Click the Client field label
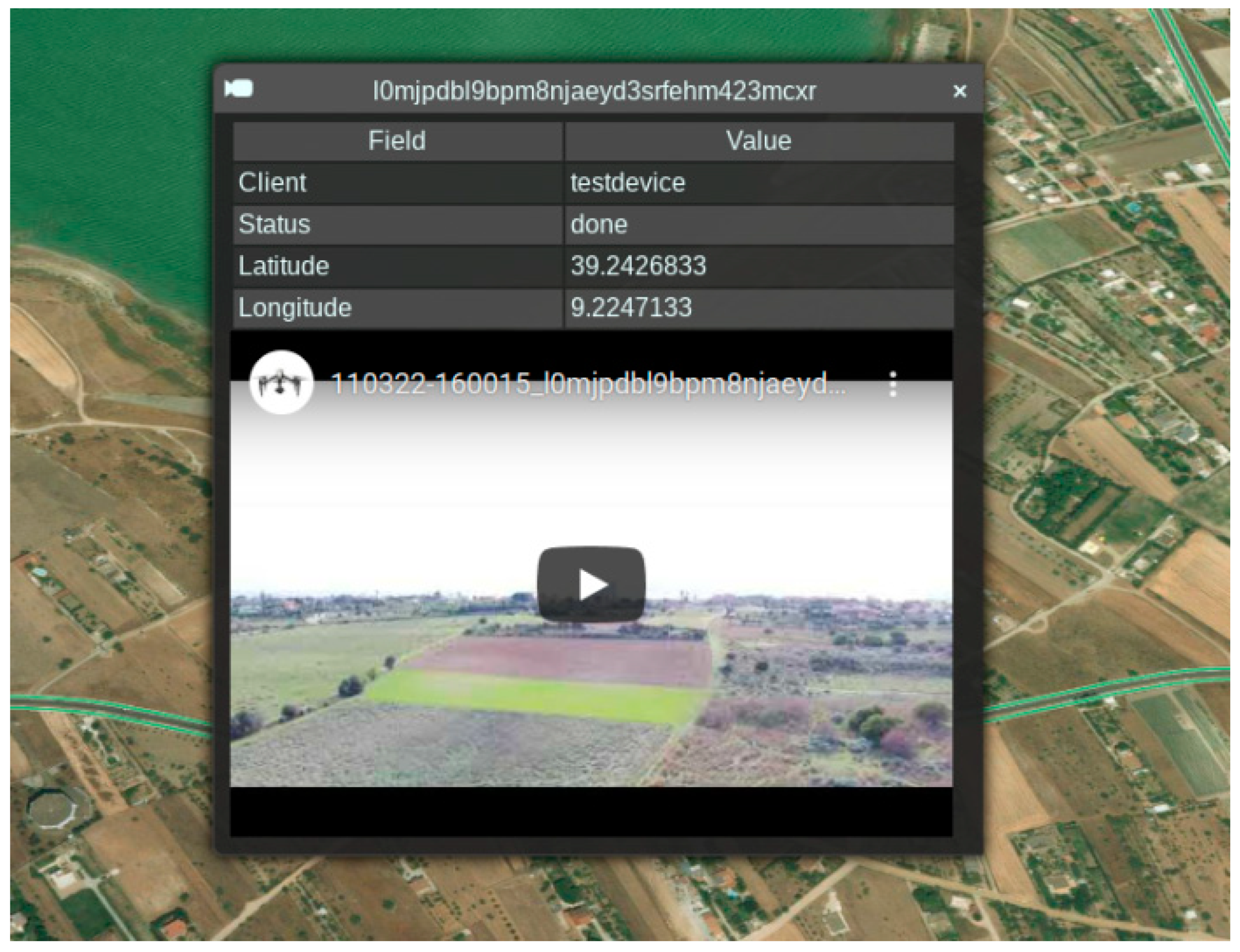Viewport: 1240px width, 952px height. [x=272, y=182]
